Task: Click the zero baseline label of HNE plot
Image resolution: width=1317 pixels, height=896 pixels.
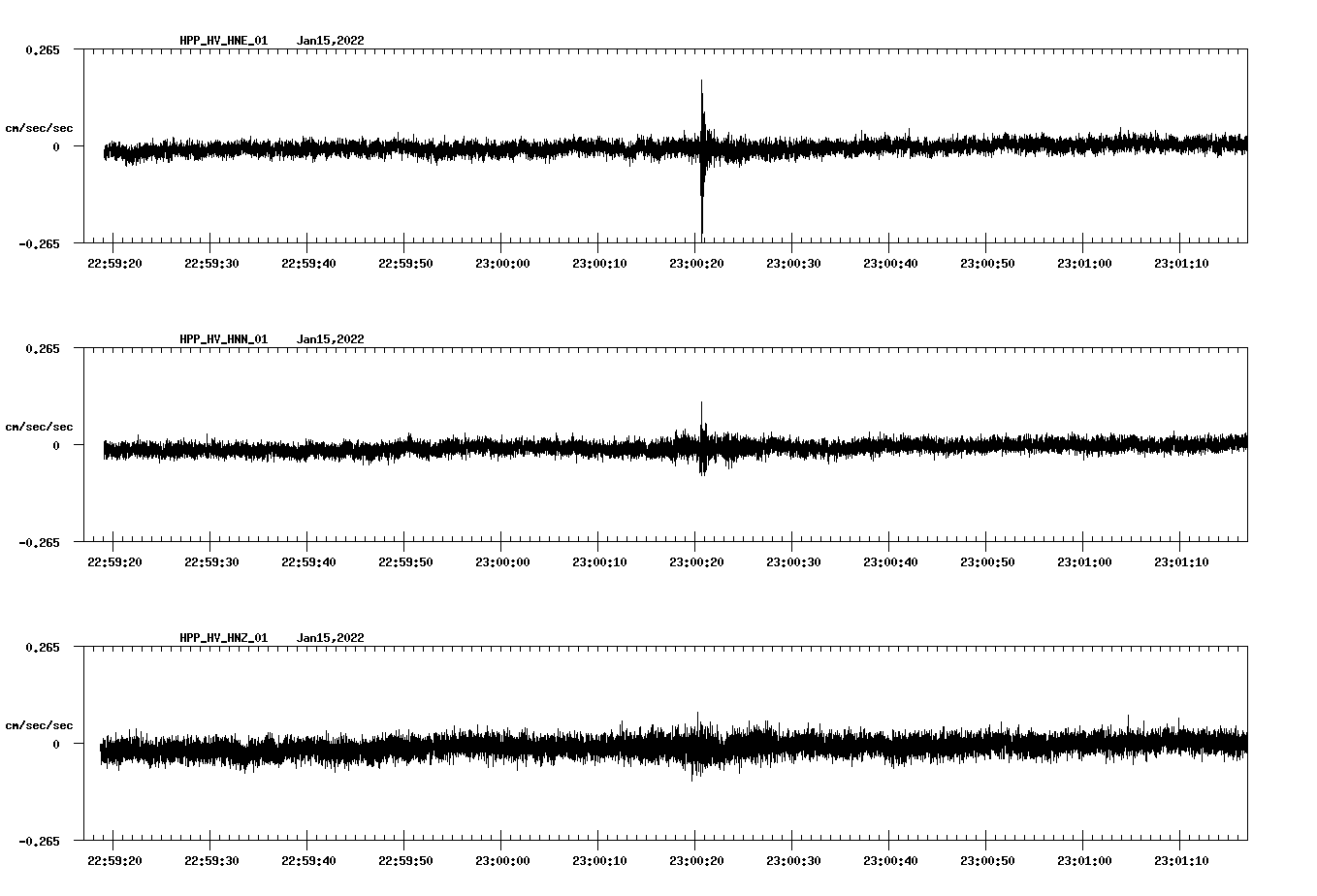Action: click(56, 146)
